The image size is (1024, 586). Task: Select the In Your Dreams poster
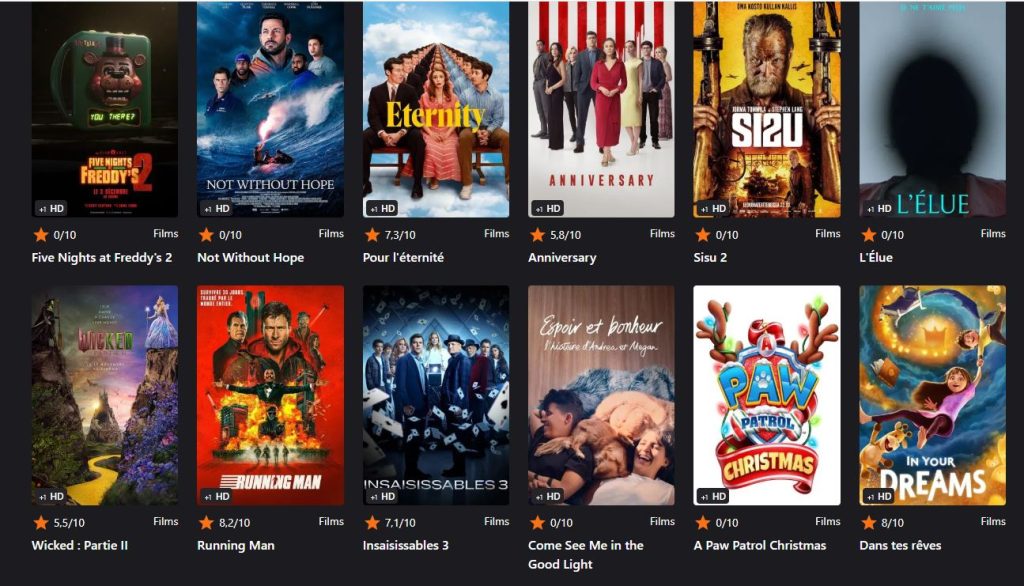coord(933,395)
